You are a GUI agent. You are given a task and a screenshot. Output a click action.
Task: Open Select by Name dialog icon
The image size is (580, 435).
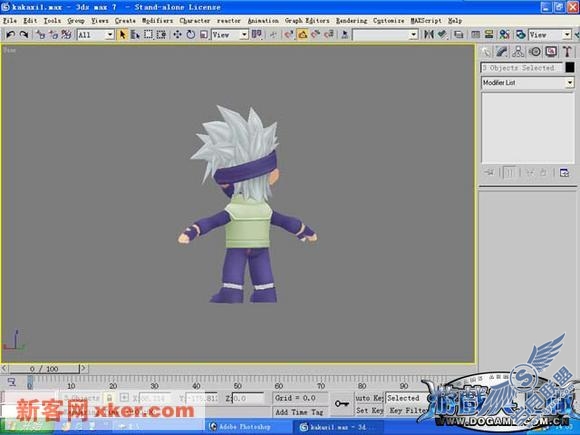click(135, 35)
